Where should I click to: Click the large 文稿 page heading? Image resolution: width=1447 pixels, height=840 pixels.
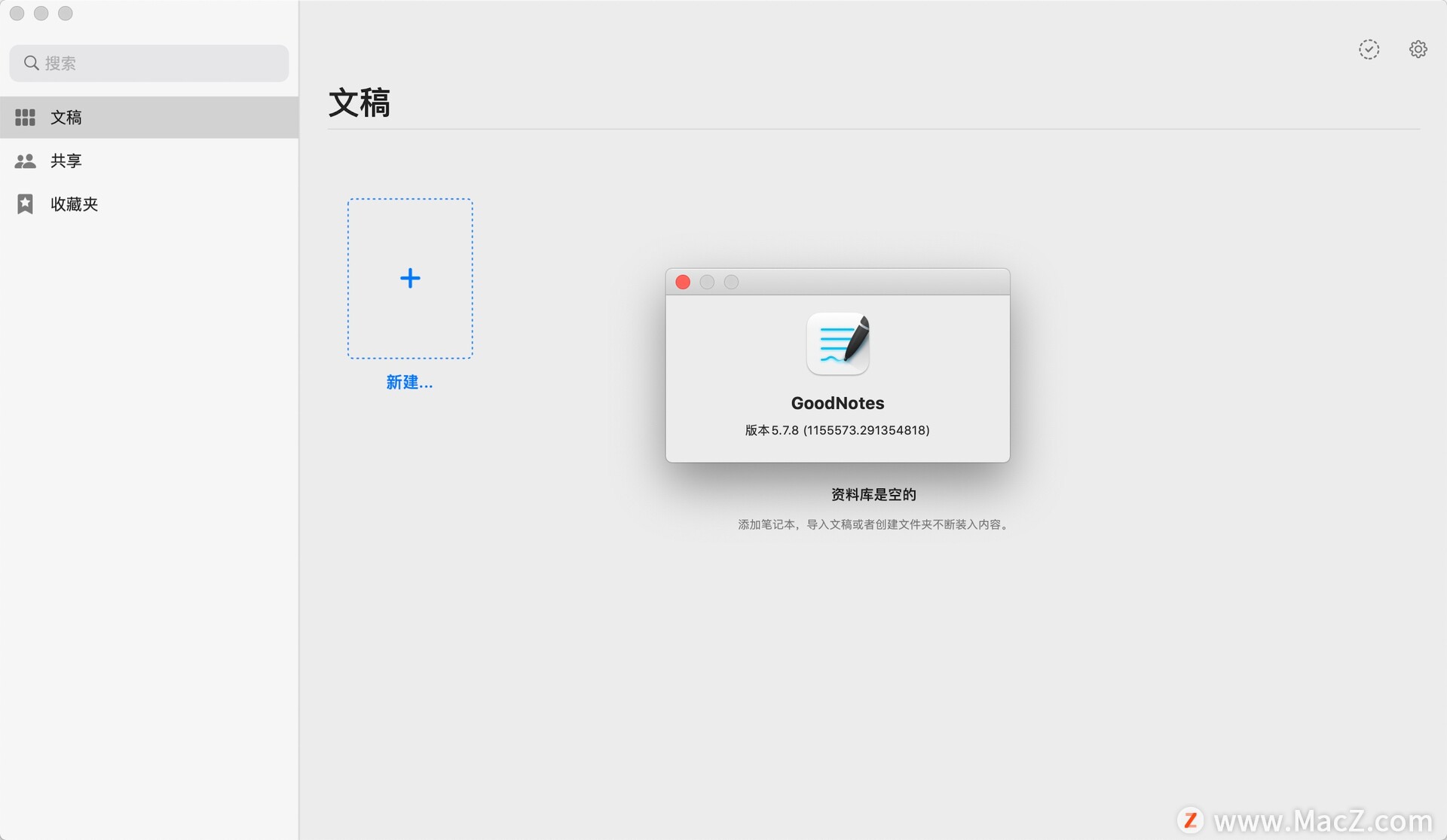tap(359, 103)
